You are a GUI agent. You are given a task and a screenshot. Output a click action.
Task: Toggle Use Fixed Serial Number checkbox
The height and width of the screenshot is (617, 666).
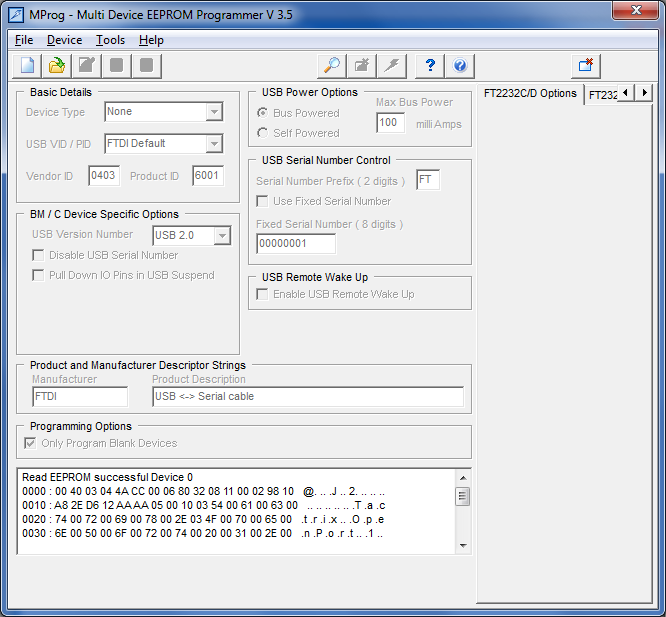(263, 201)
